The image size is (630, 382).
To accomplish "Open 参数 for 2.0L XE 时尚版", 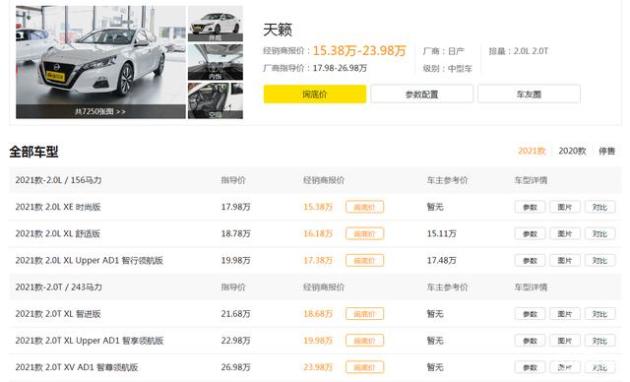I will [530, 207].
